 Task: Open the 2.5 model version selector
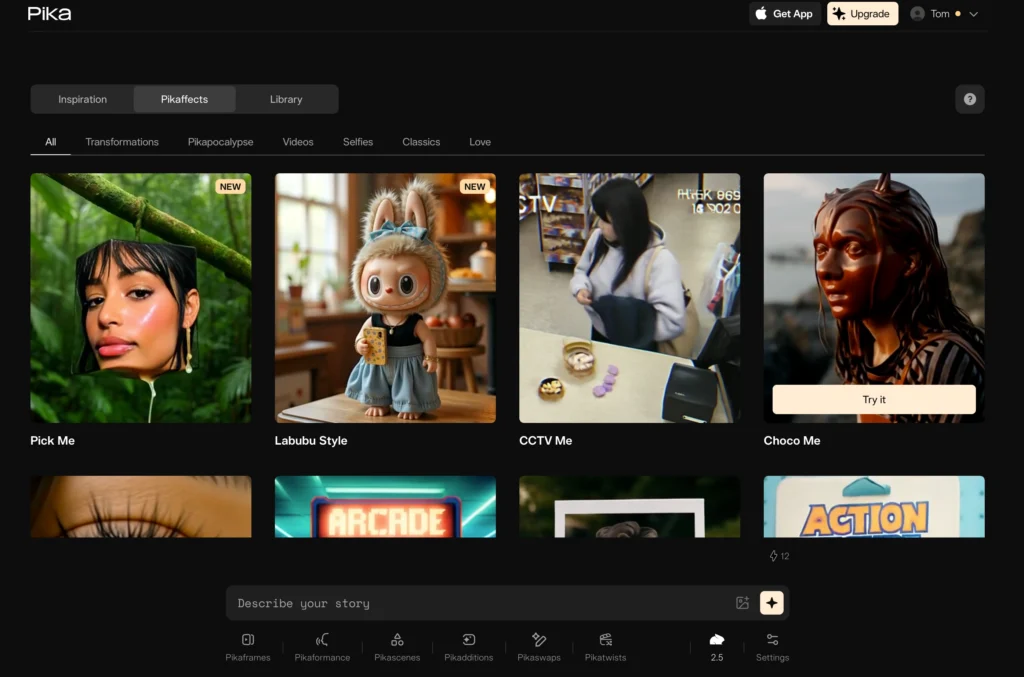click(x=716, y=645)
